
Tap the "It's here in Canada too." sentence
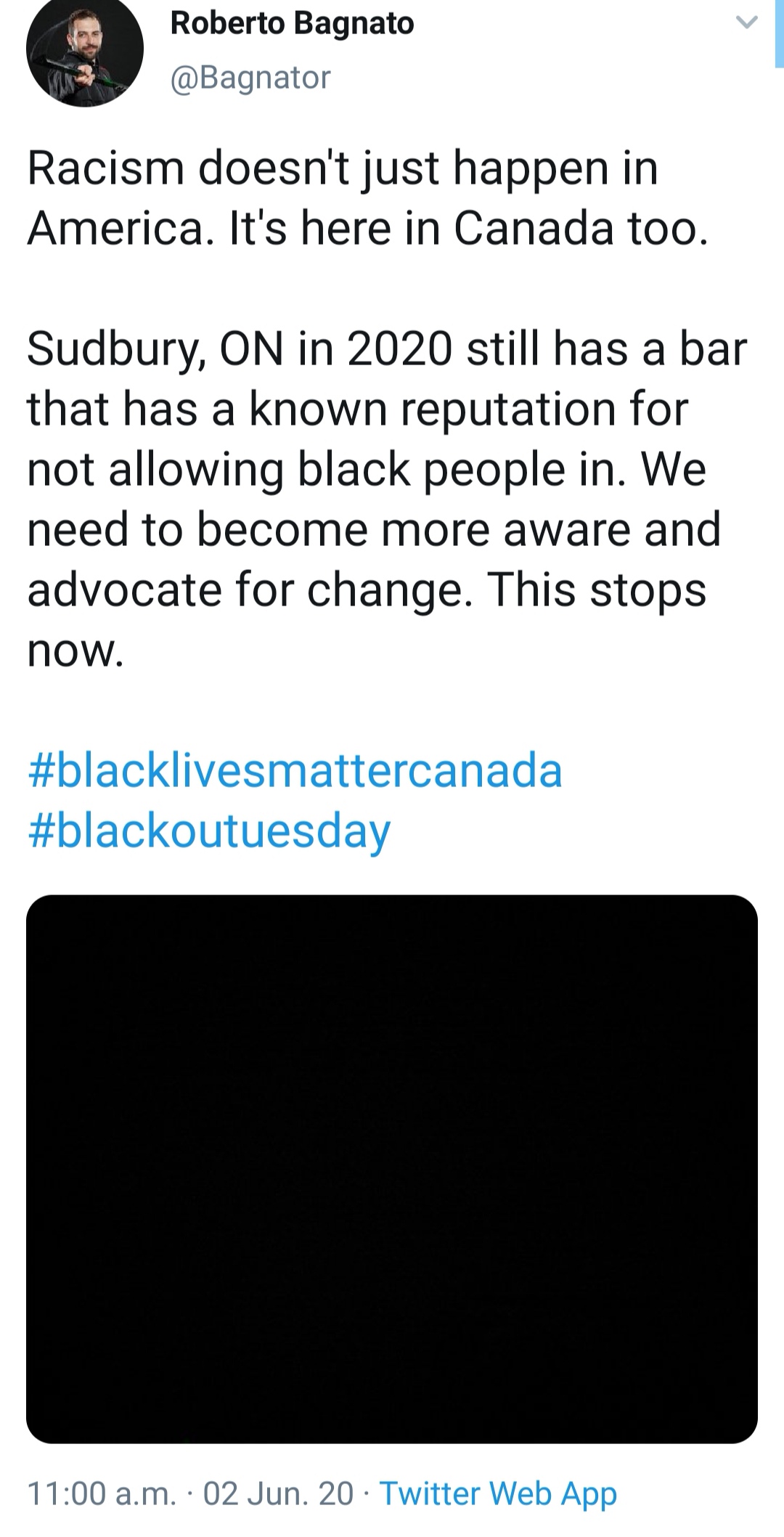pyautogui.click(x=468, y=229)
